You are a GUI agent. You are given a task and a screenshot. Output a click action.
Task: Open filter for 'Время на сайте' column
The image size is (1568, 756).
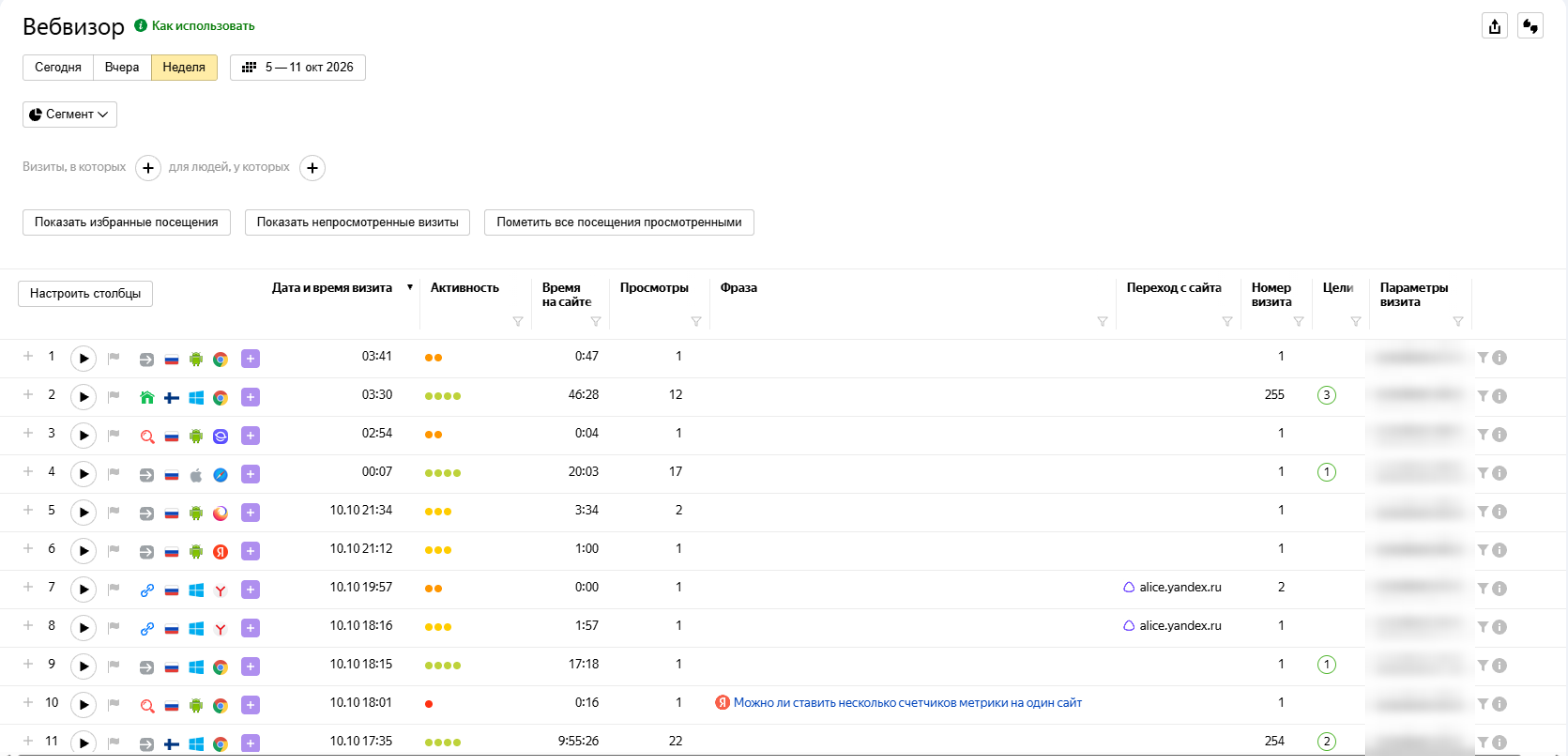tap(595, 321)
